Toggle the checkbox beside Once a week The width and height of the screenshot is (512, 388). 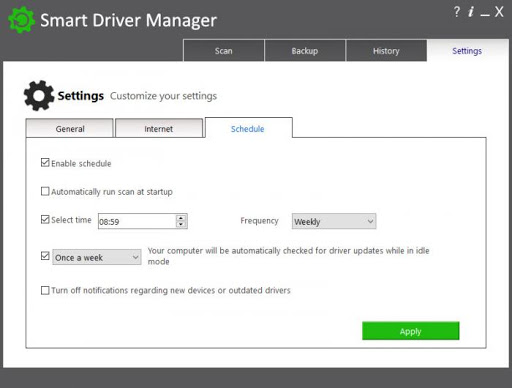click(45, 256)
